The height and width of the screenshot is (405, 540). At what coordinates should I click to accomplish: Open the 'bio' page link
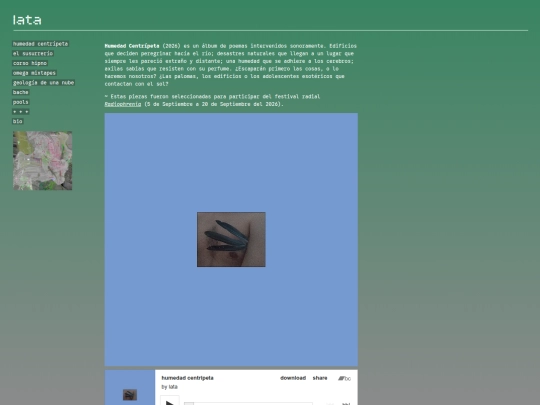pos(18,121)
